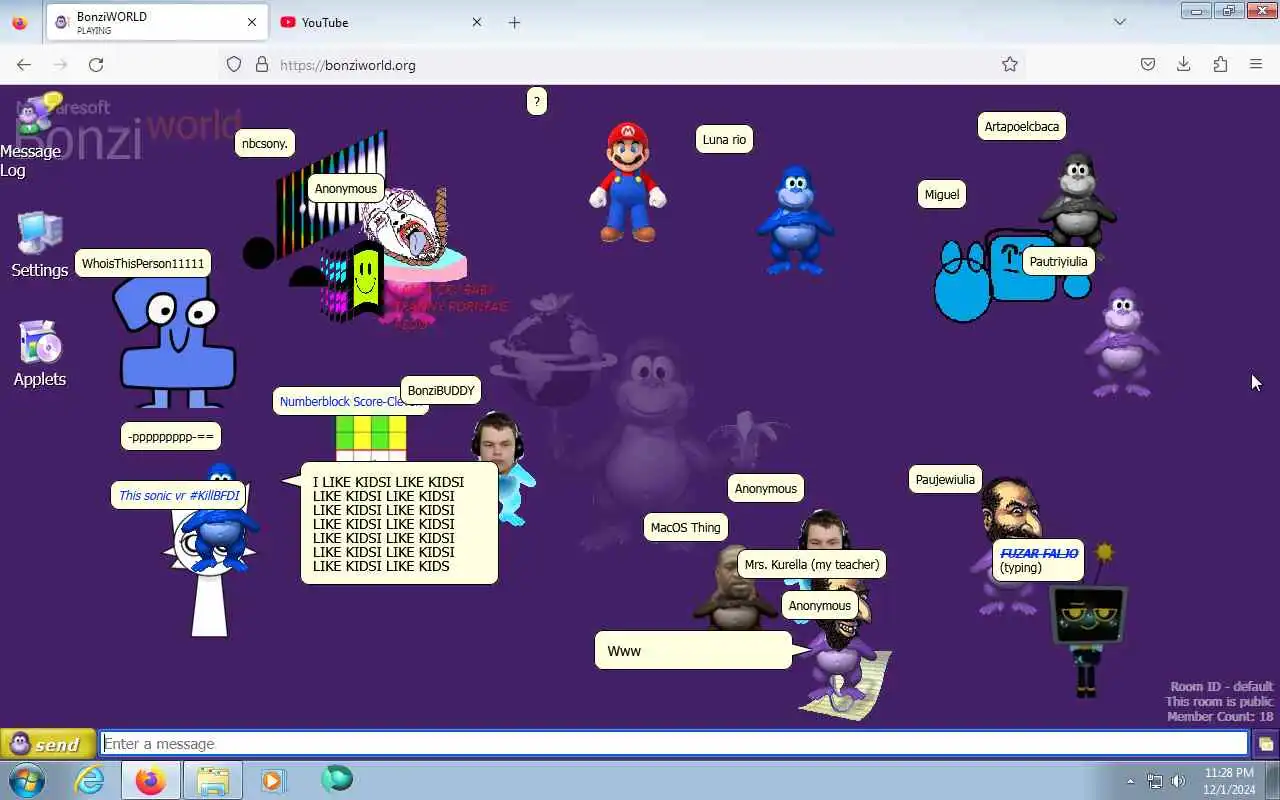Screen dimensions: 1280x800
Task: Switch to the BonziWORLD tab
Action: pos(157,22)
